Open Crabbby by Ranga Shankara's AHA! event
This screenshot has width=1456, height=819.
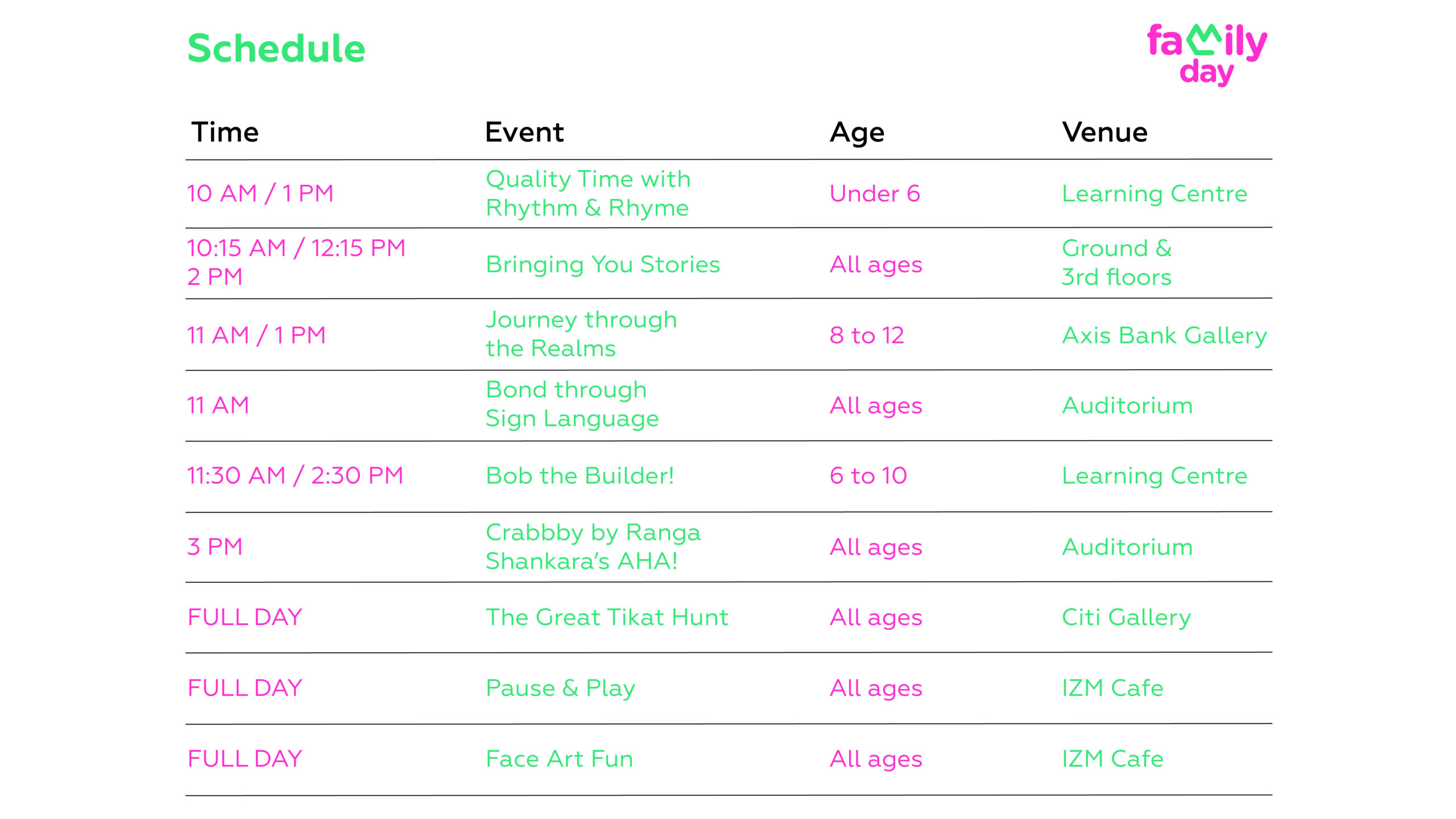[x=593, y=547]
